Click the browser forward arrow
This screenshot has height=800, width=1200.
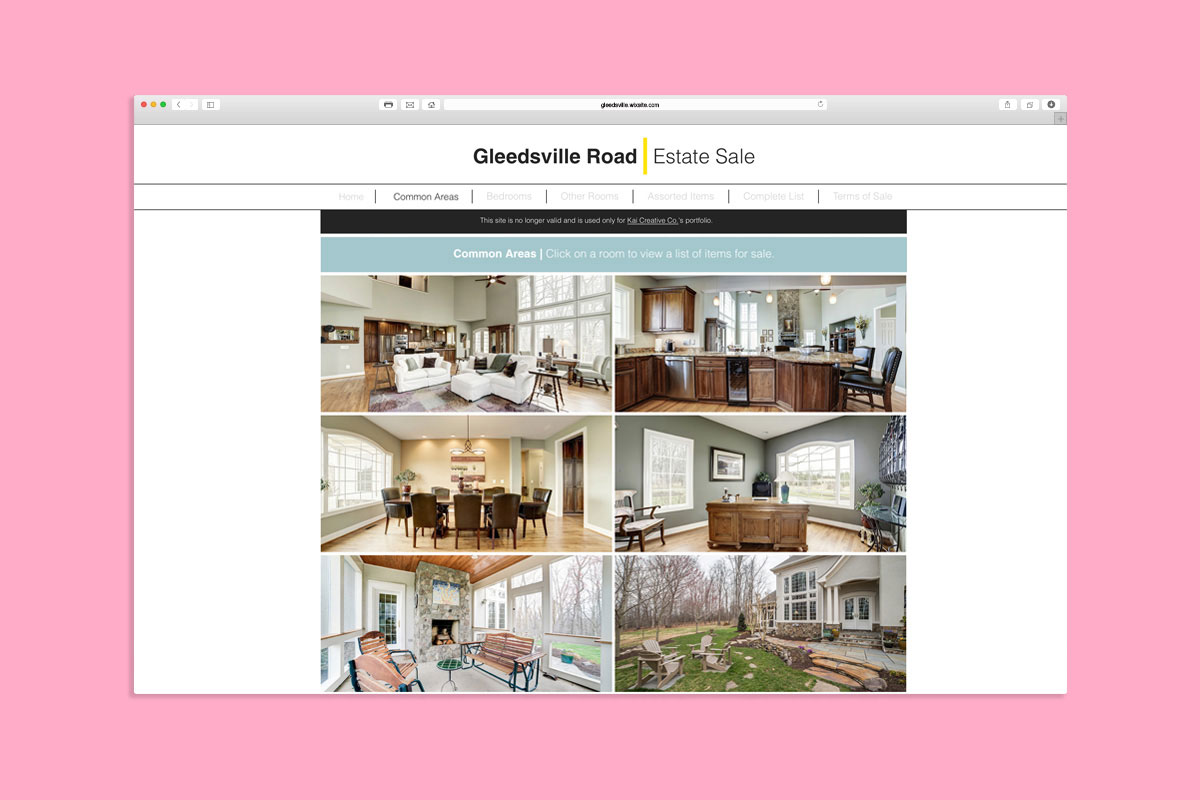191,105
